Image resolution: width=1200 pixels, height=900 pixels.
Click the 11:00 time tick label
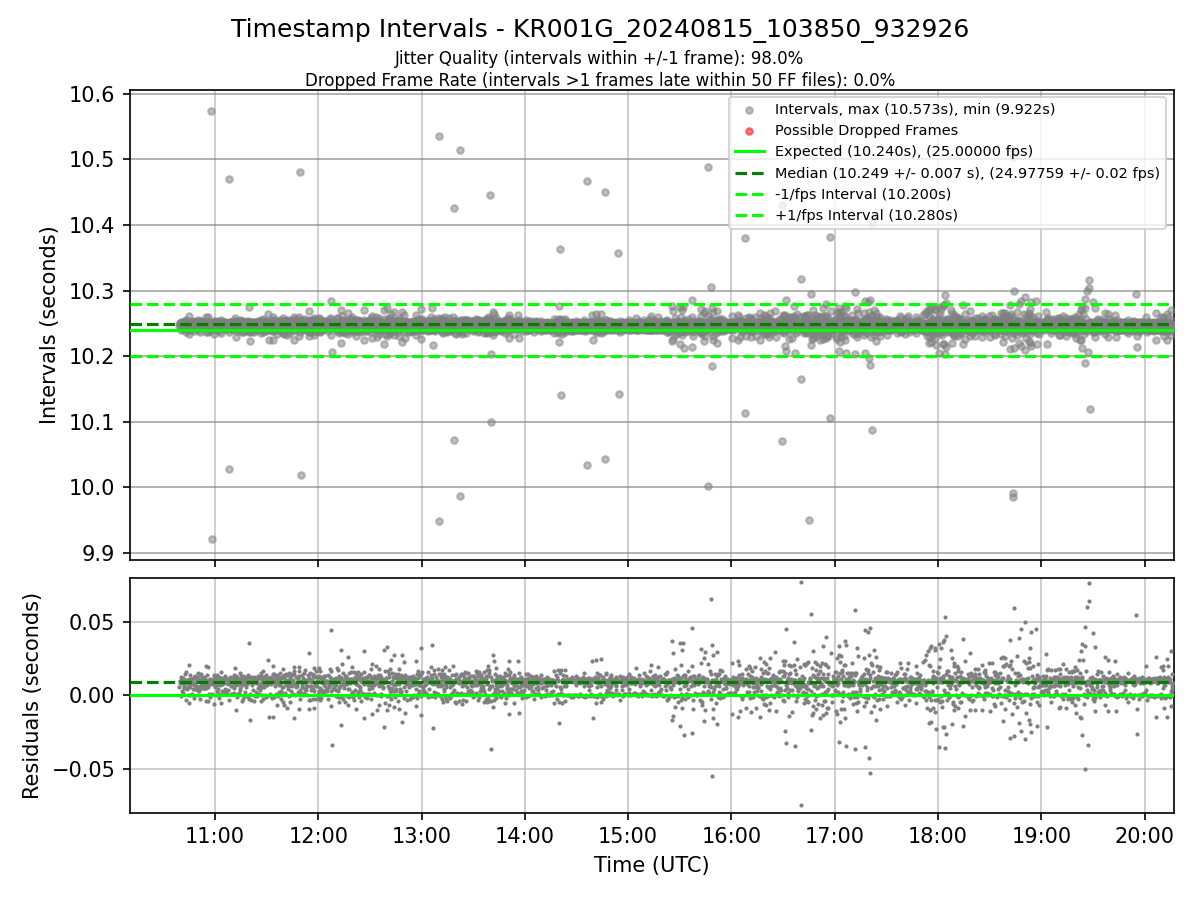pyautogui.click(x=215, y=834)
